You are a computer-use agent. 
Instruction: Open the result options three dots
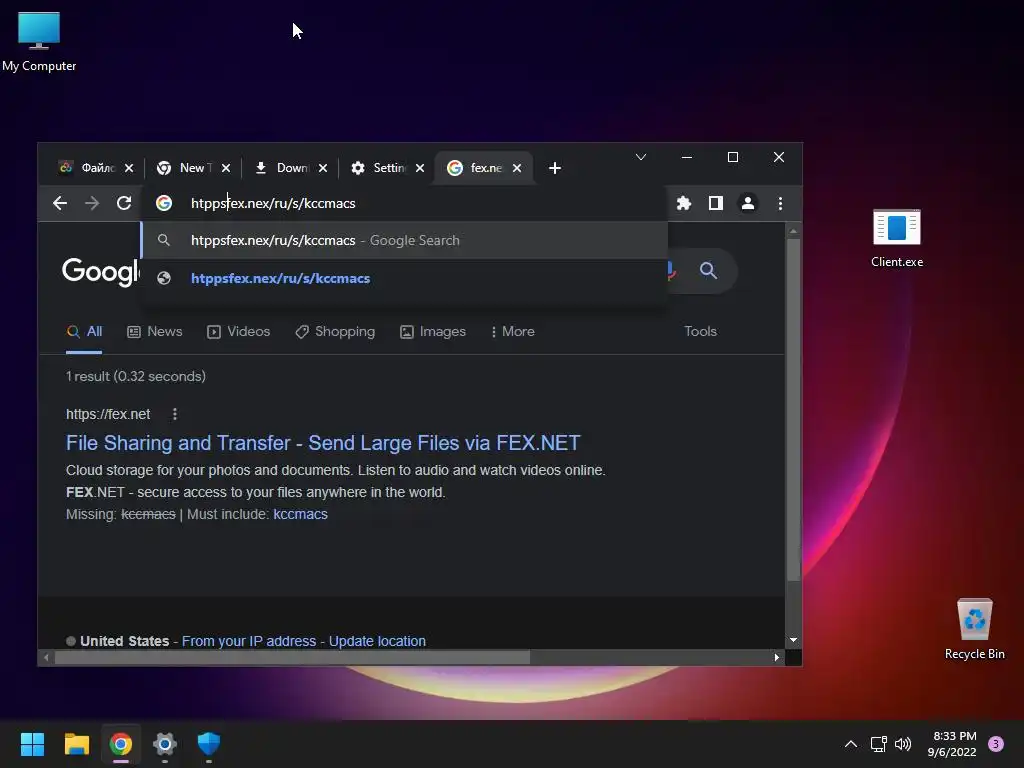click(x=174, y=414)
